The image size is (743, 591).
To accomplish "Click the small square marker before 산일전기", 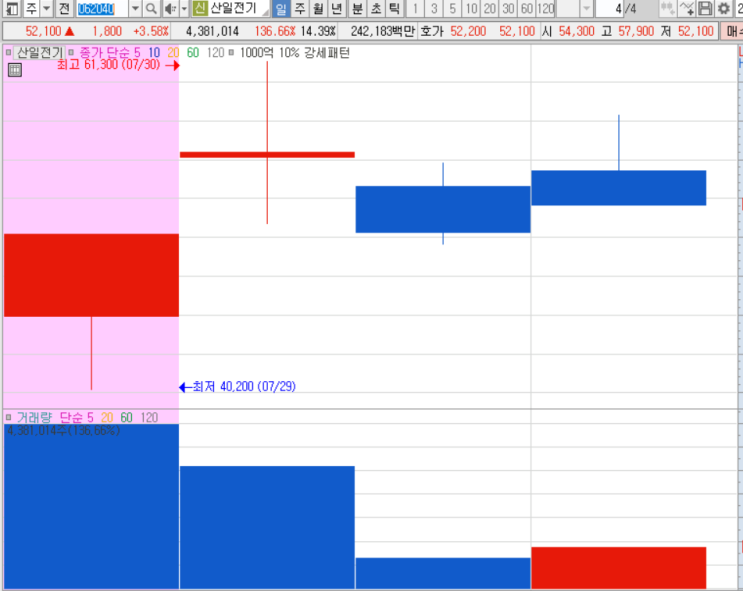I will 9,52.
